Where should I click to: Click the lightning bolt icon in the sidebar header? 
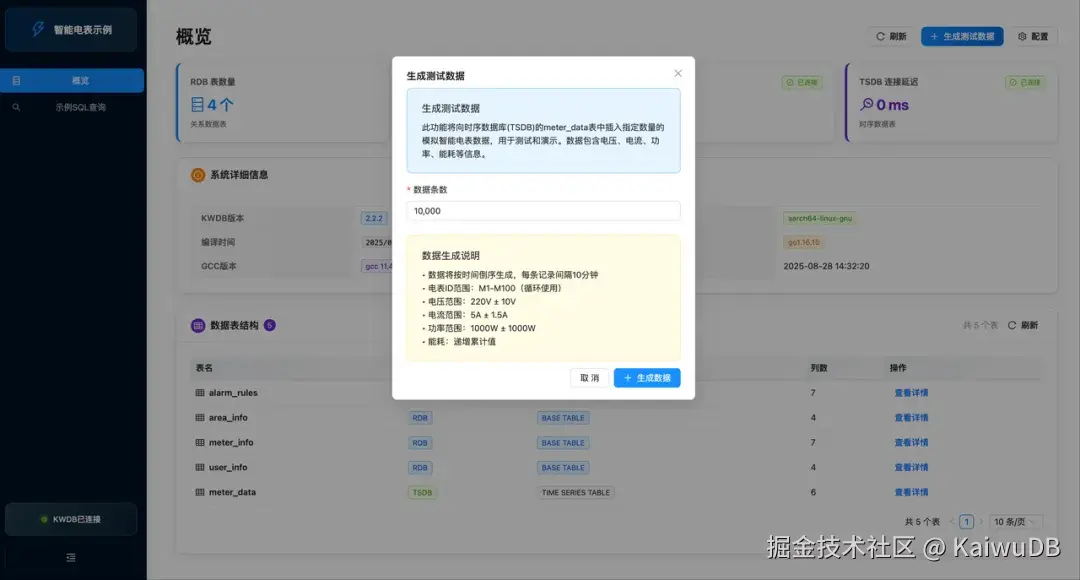point(40,30)
